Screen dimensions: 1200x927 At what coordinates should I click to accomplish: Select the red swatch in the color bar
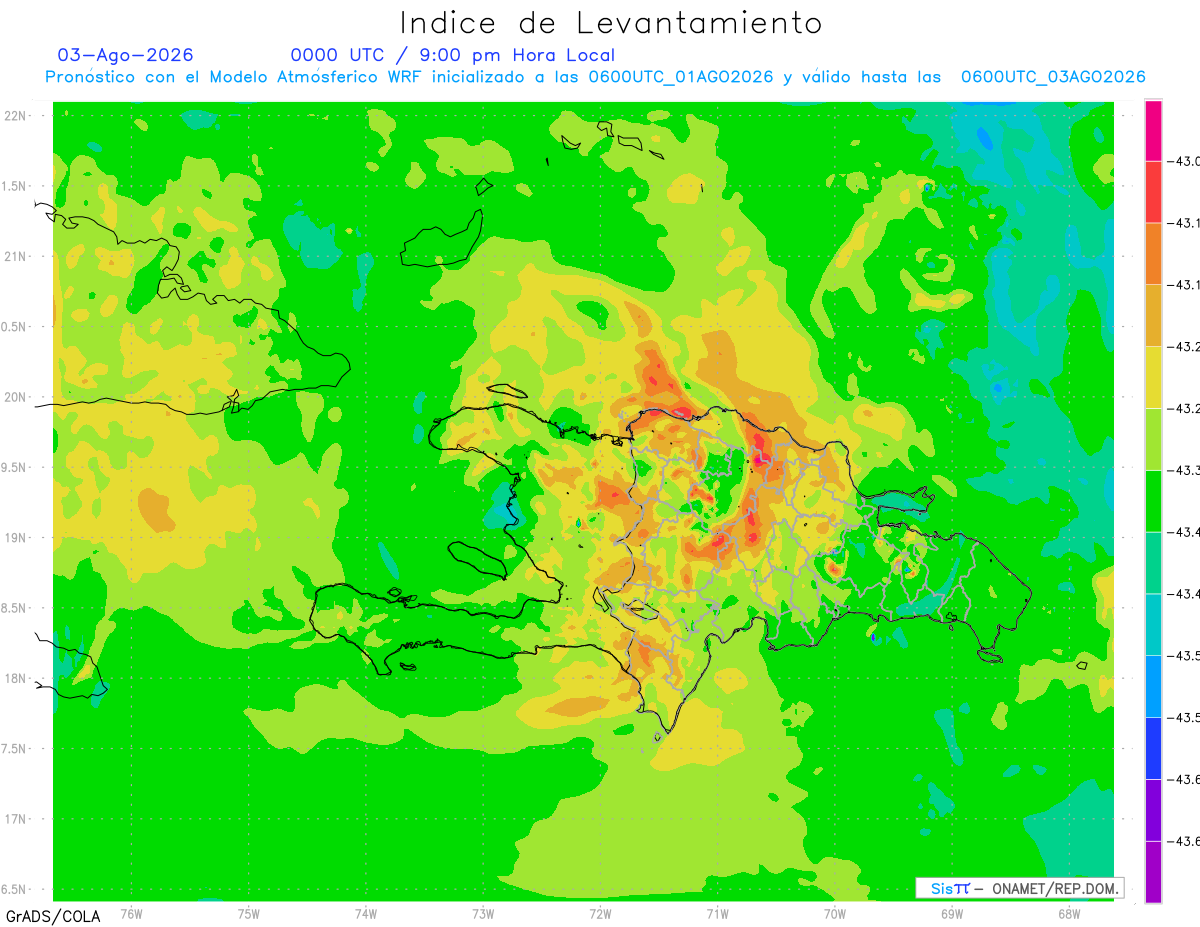[1153, 192]
